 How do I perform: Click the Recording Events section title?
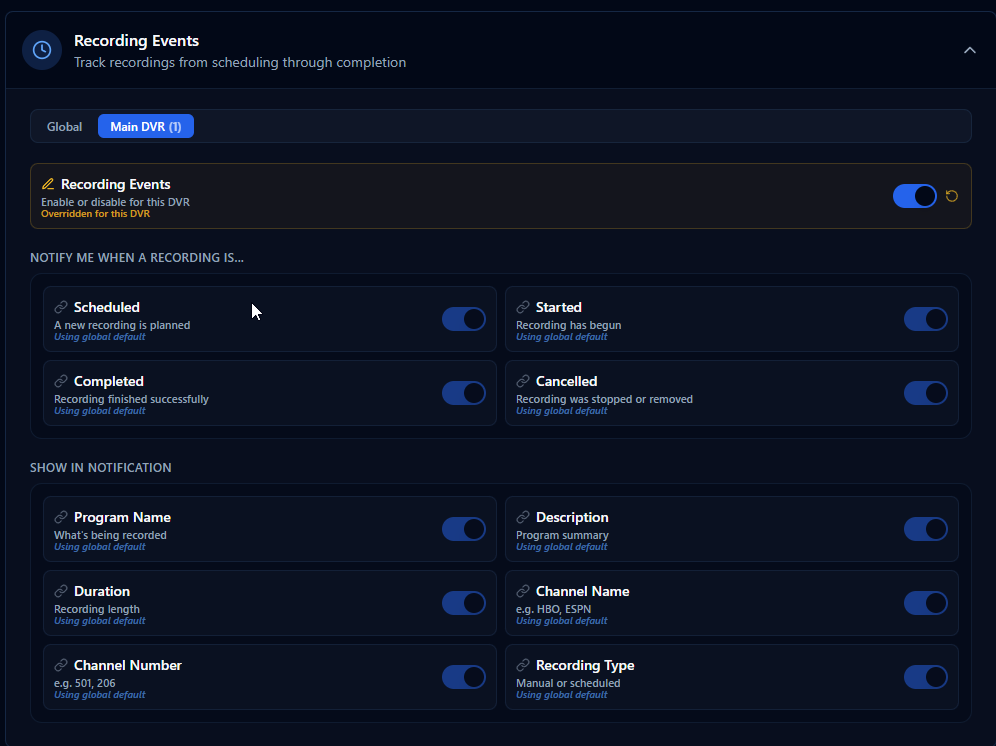136,41
